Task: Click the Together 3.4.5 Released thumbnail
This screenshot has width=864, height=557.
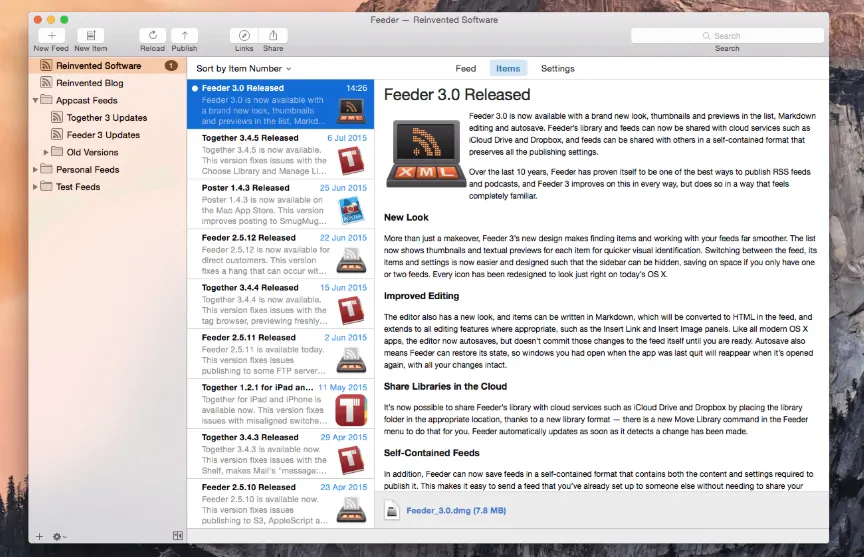Action: (x=351, y=160)
